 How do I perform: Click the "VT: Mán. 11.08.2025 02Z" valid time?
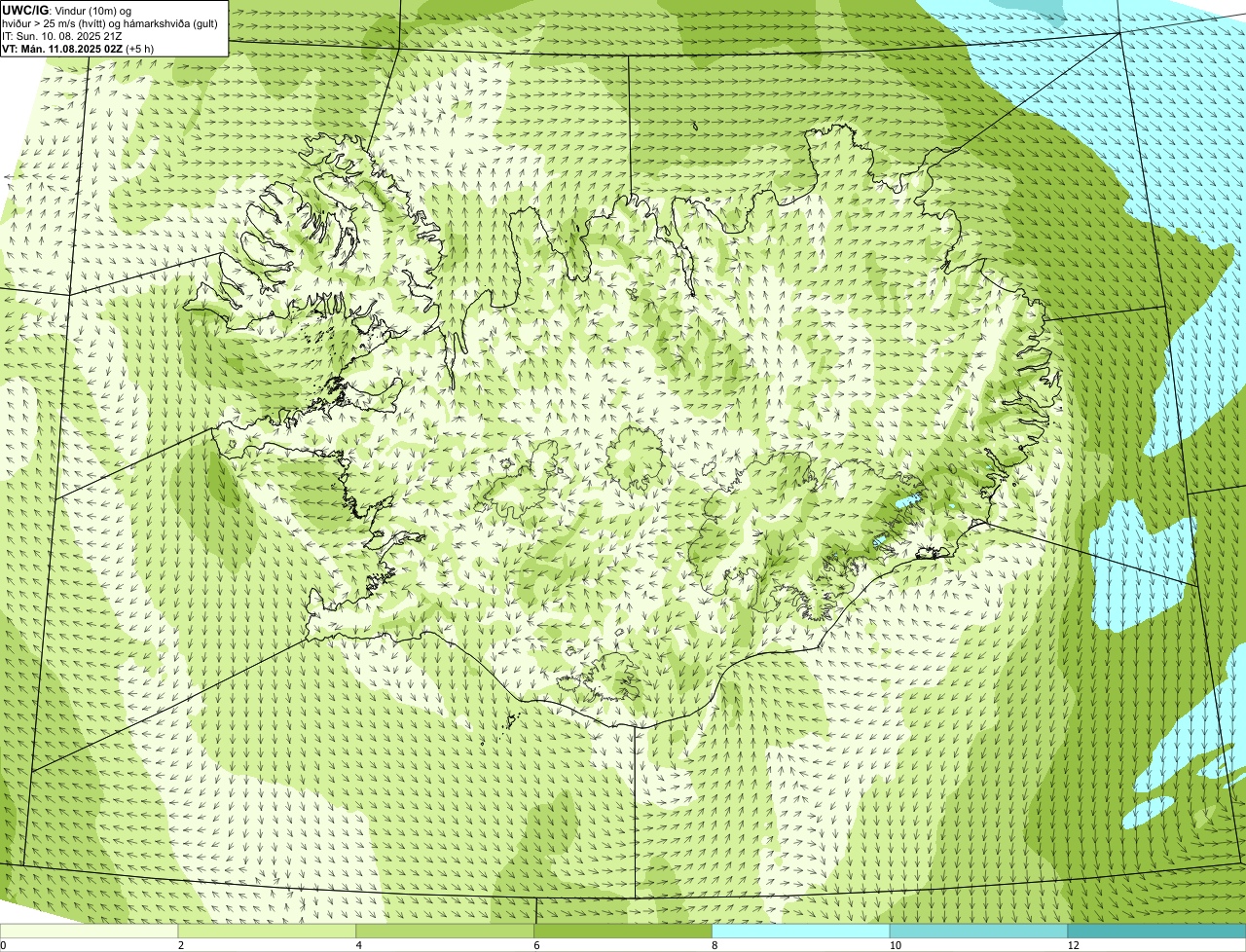click(x=62, y=49)
